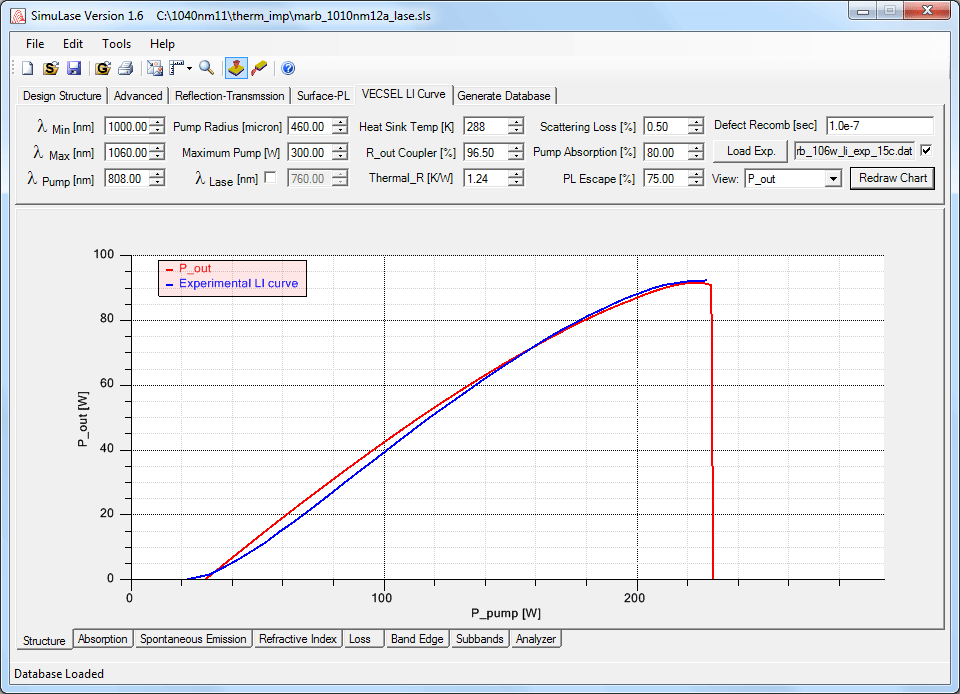This screenshot has width=960, height=694.
Task: Switch to the Advanced tab
Action: pyautogui.click(x=138, y=96)
